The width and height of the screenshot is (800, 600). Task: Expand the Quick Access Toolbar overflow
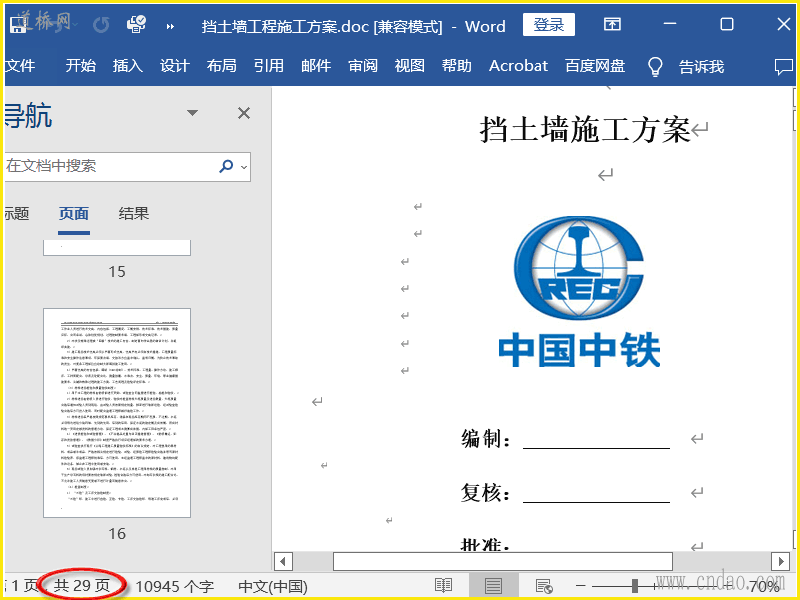tap(170, 27)
